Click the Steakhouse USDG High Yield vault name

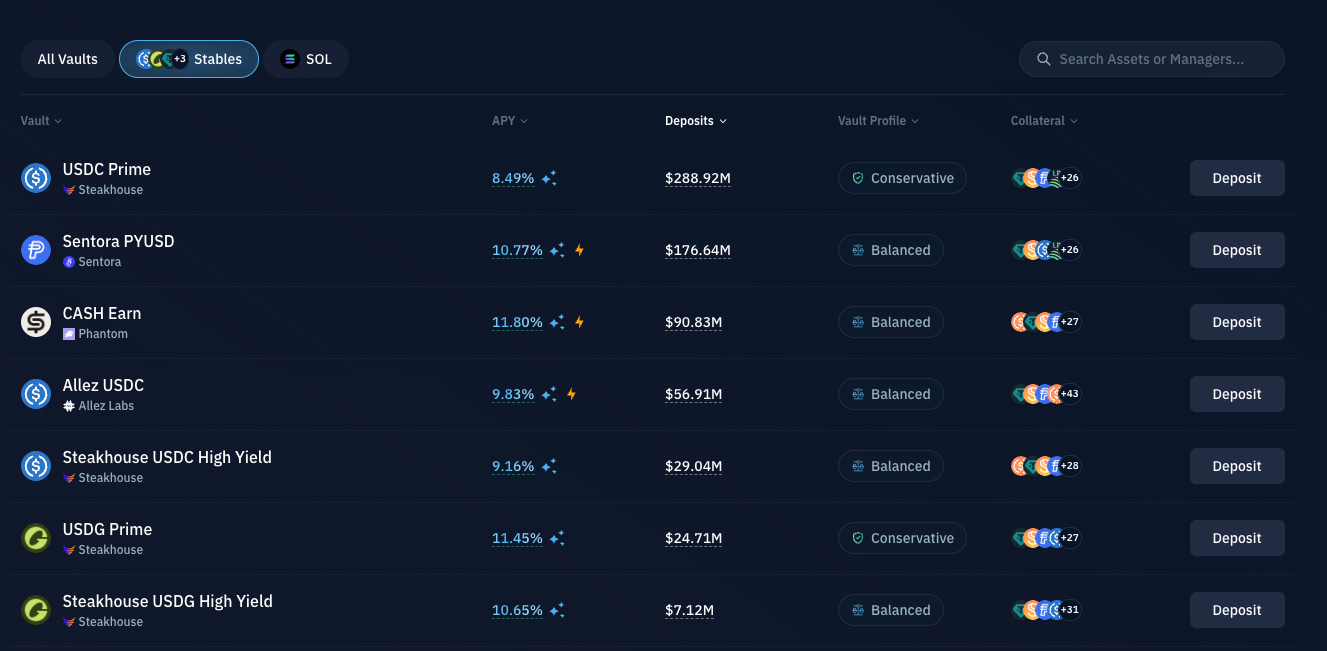tap(167, 601)
